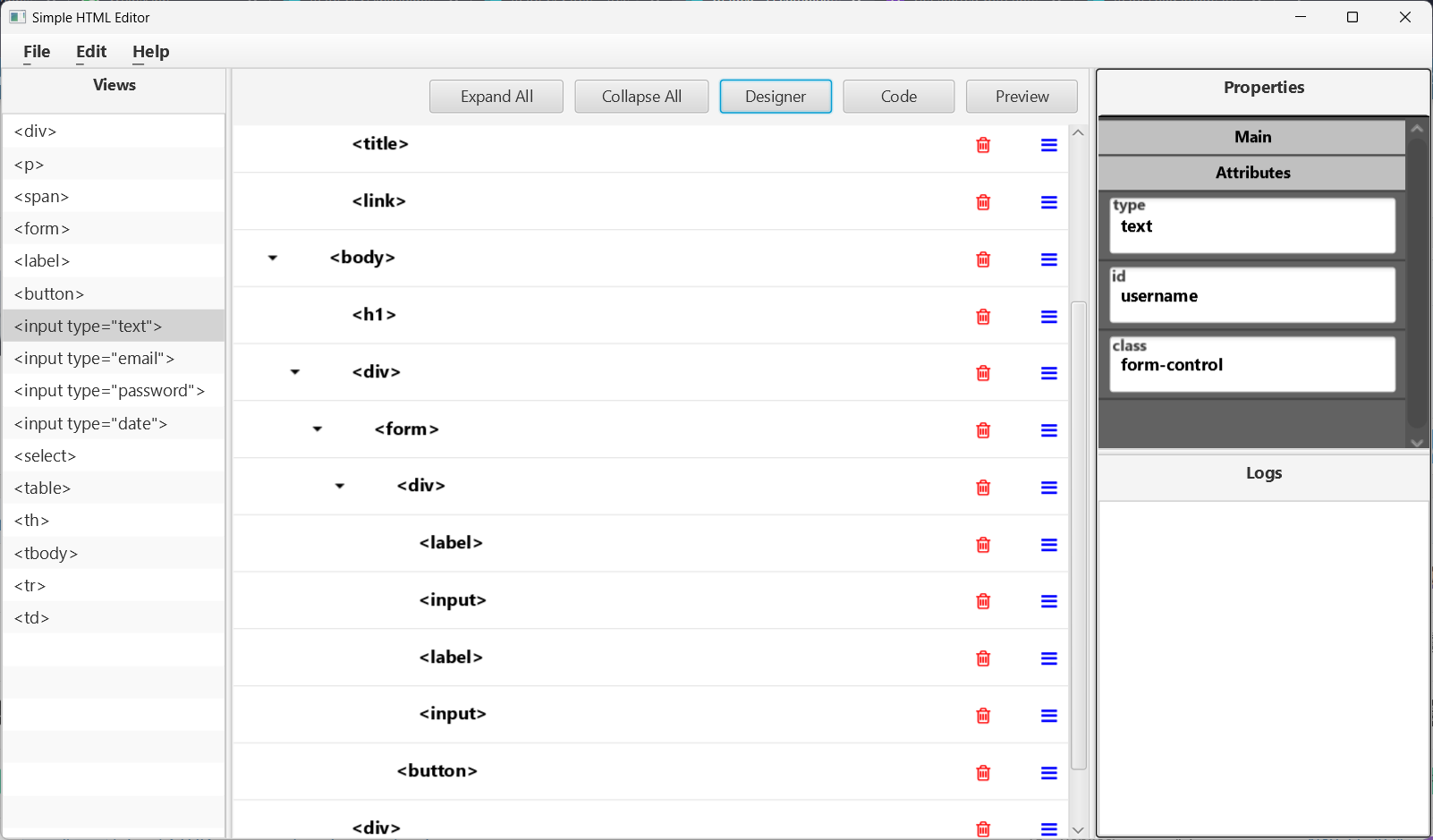Open the Edit menu
Screen dimensions: 1433x840
pyautogui.click(x=91, y=52)
